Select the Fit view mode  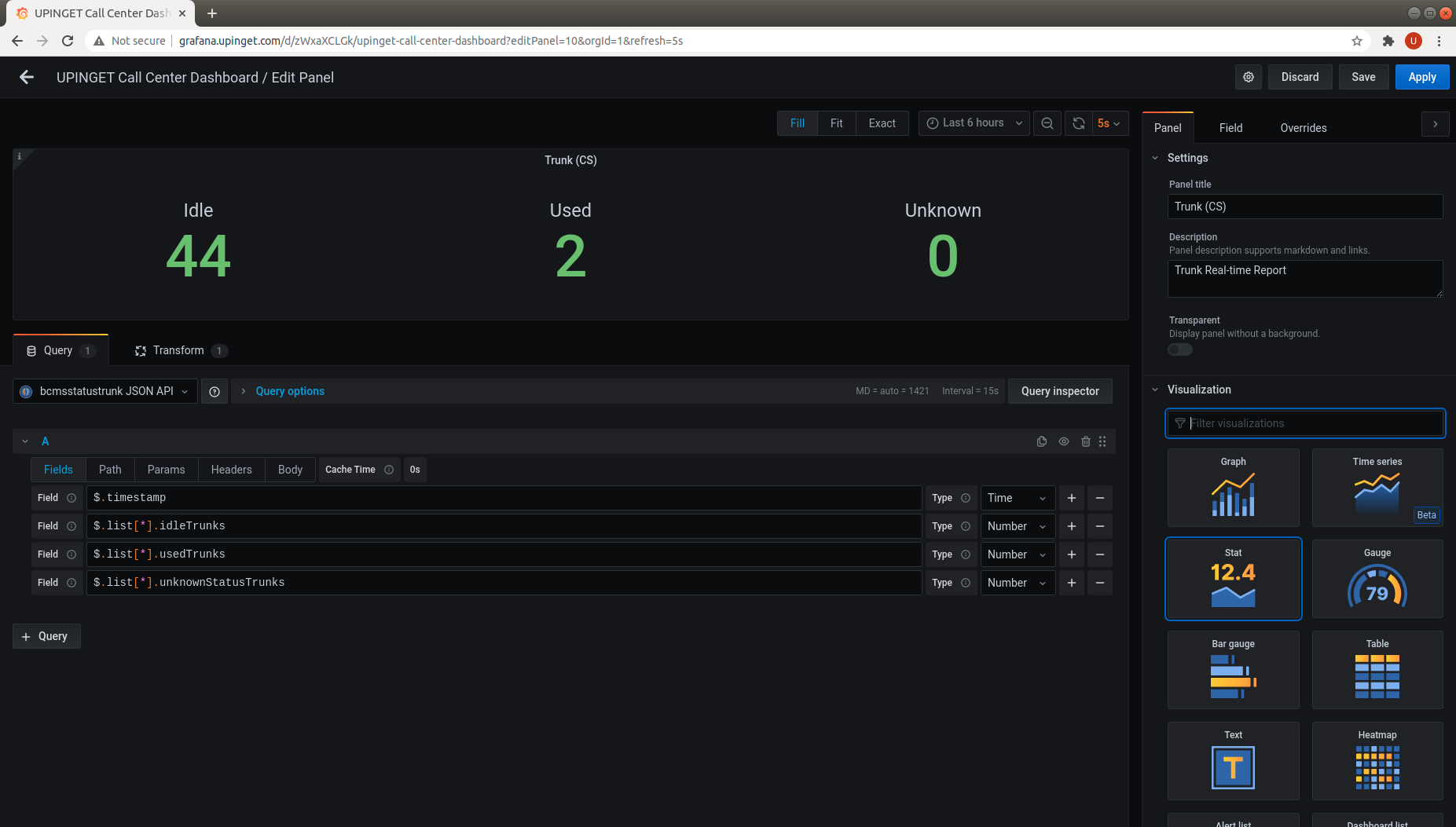[x=836, y=123]
